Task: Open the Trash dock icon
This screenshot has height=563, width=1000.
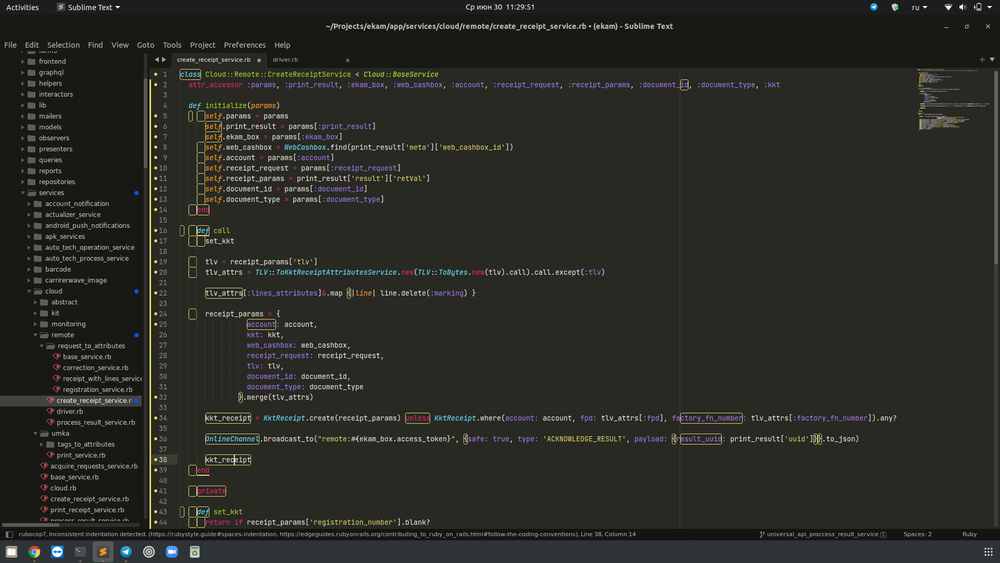Action: [x=195, y=551]
